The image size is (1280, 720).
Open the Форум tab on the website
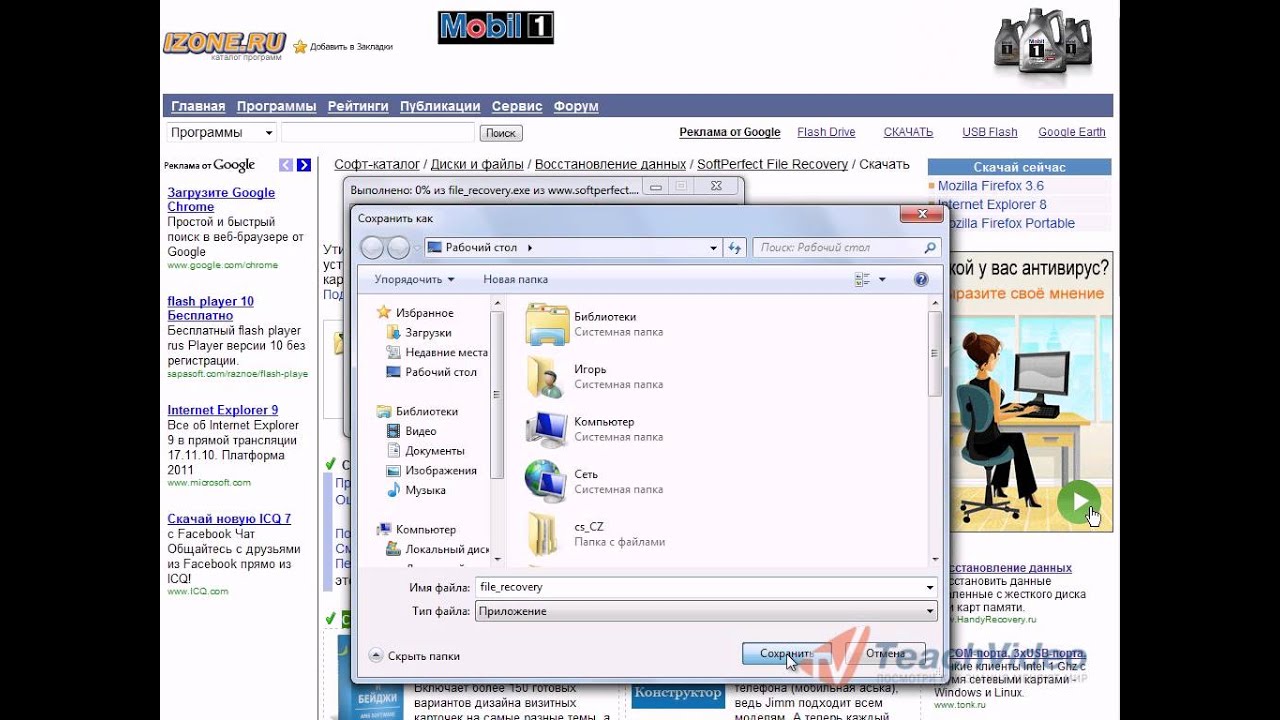(x=576, y=106)
